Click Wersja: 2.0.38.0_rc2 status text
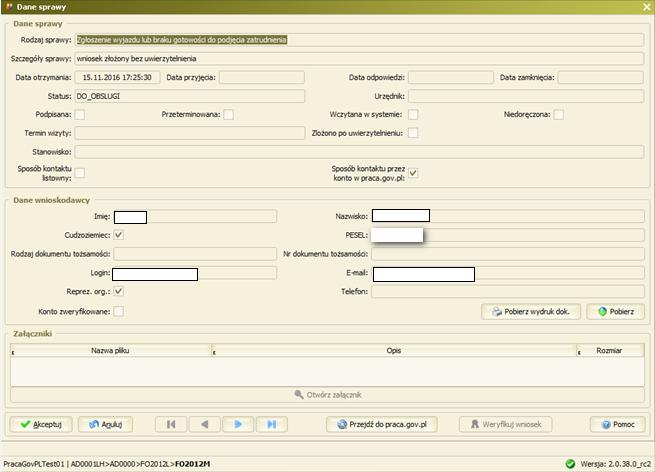Viewport: 655px width, 472px height. (615, 464)
